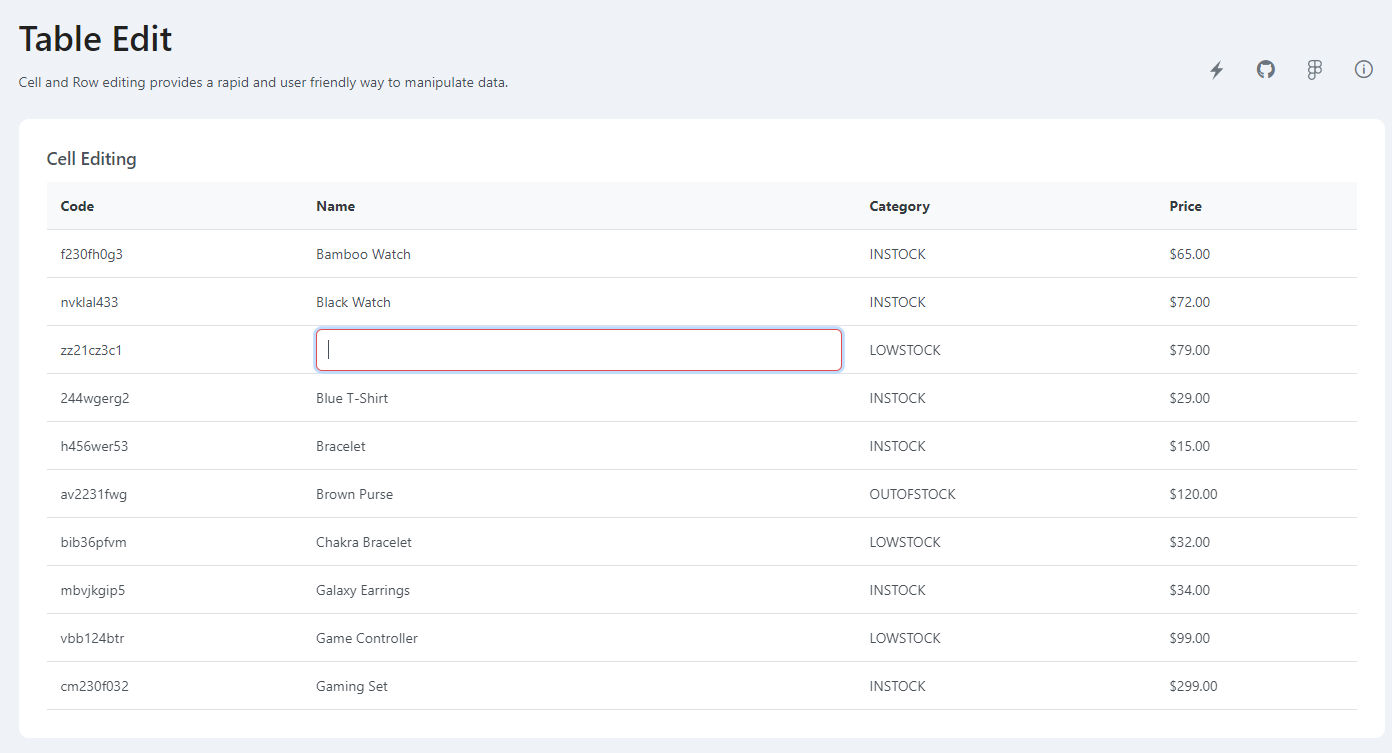The image size is (1392, 753).
Task: Click the Code column header
Action: tap(77, 206)
